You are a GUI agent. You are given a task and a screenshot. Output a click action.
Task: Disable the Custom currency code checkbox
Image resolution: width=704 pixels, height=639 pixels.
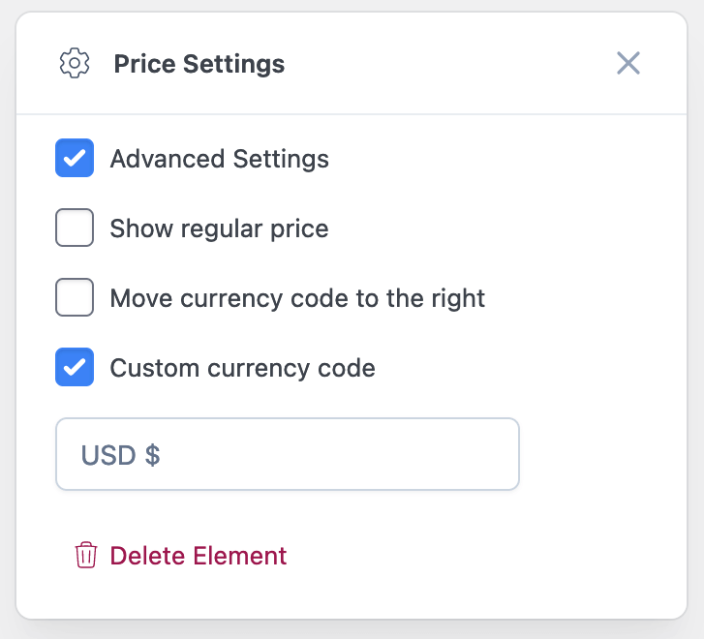[x=75, y=368]
